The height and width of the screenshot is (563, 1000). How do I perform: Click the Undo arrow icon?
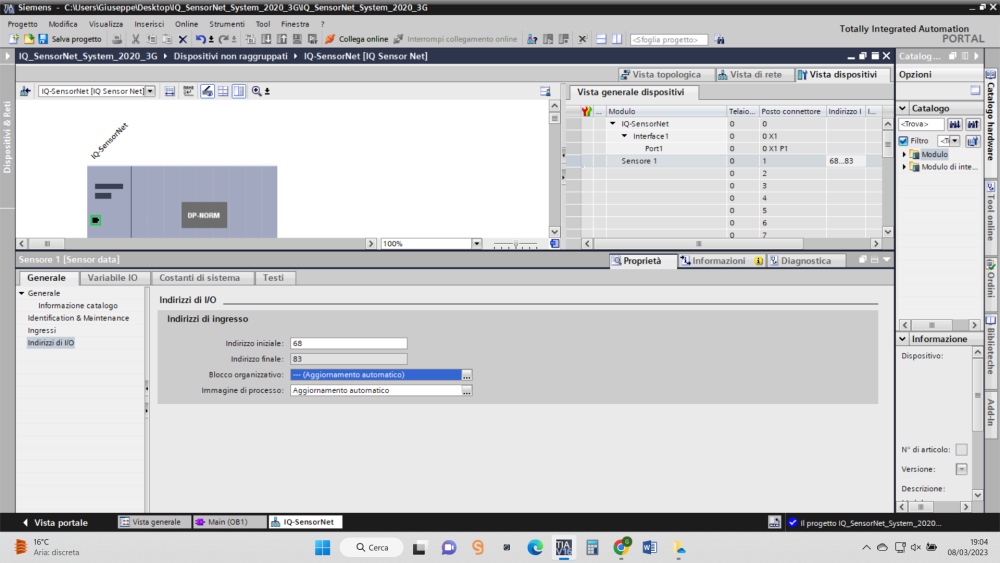[x=200, y=39]
